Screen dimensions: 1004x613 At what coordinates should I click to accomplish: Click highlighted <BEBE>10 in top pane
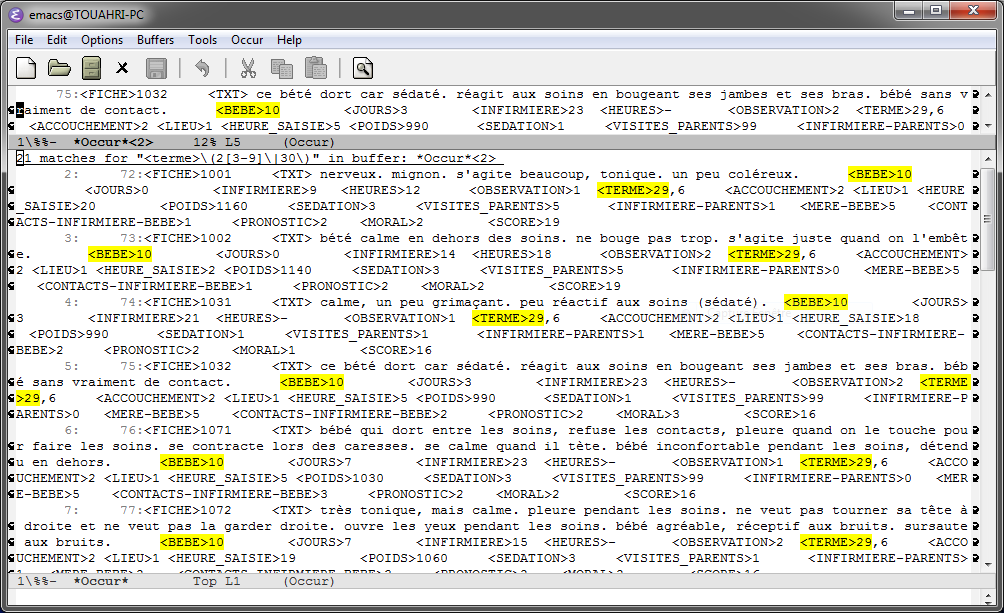coord(248,110)
